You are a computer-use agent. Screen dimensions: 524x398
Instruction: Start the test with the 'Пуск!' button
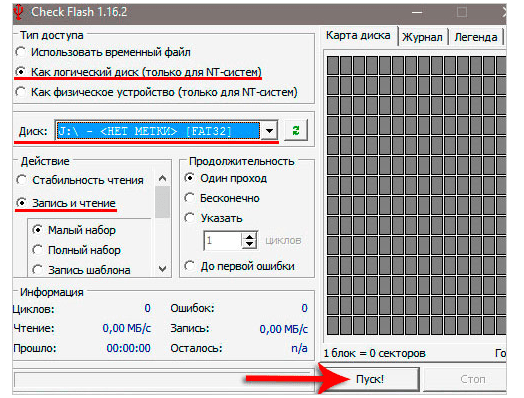370,379
